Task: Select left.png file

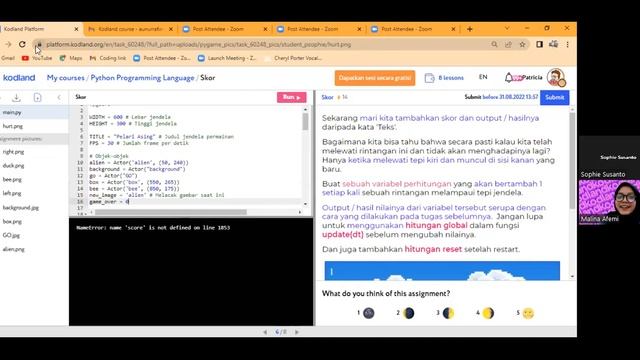Action: [x=12, y=193]
